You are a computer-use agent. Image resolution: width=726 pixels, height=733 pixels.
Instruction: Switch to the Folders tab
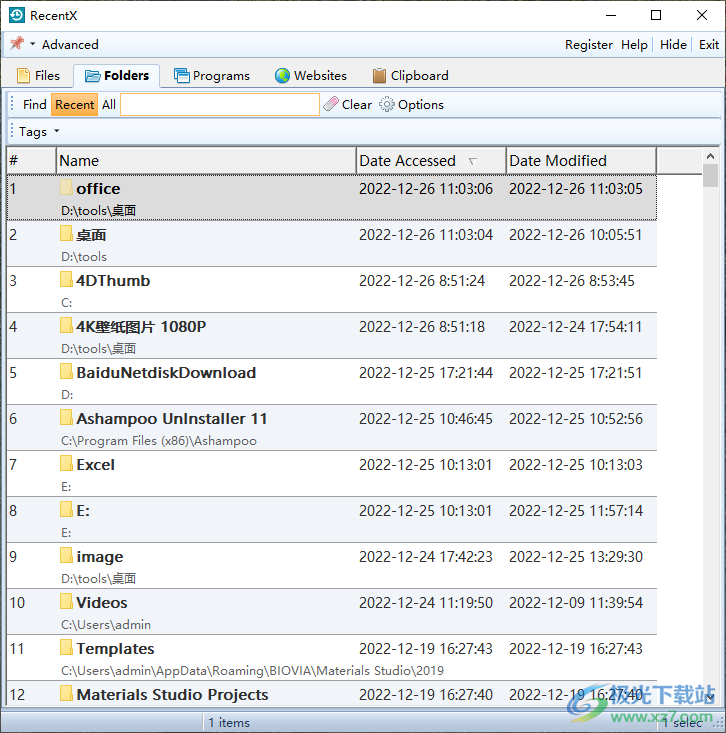[x=117, y=75]
